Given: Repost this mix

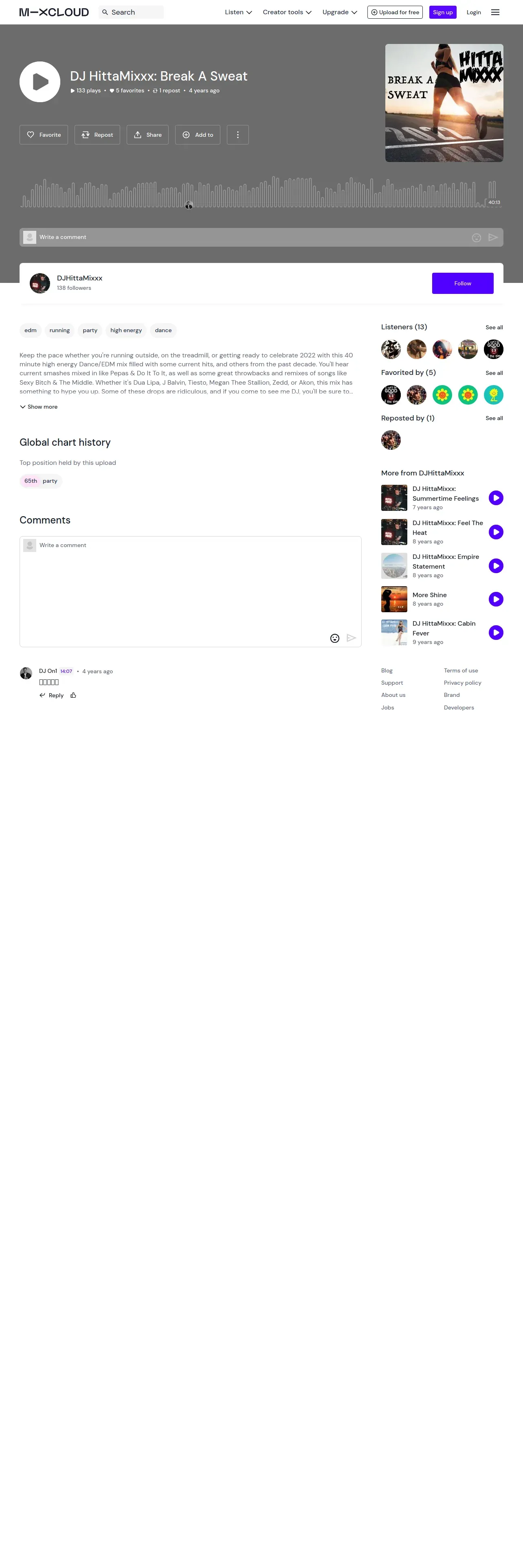Looking at the screenshot, I should click(97, 134).
